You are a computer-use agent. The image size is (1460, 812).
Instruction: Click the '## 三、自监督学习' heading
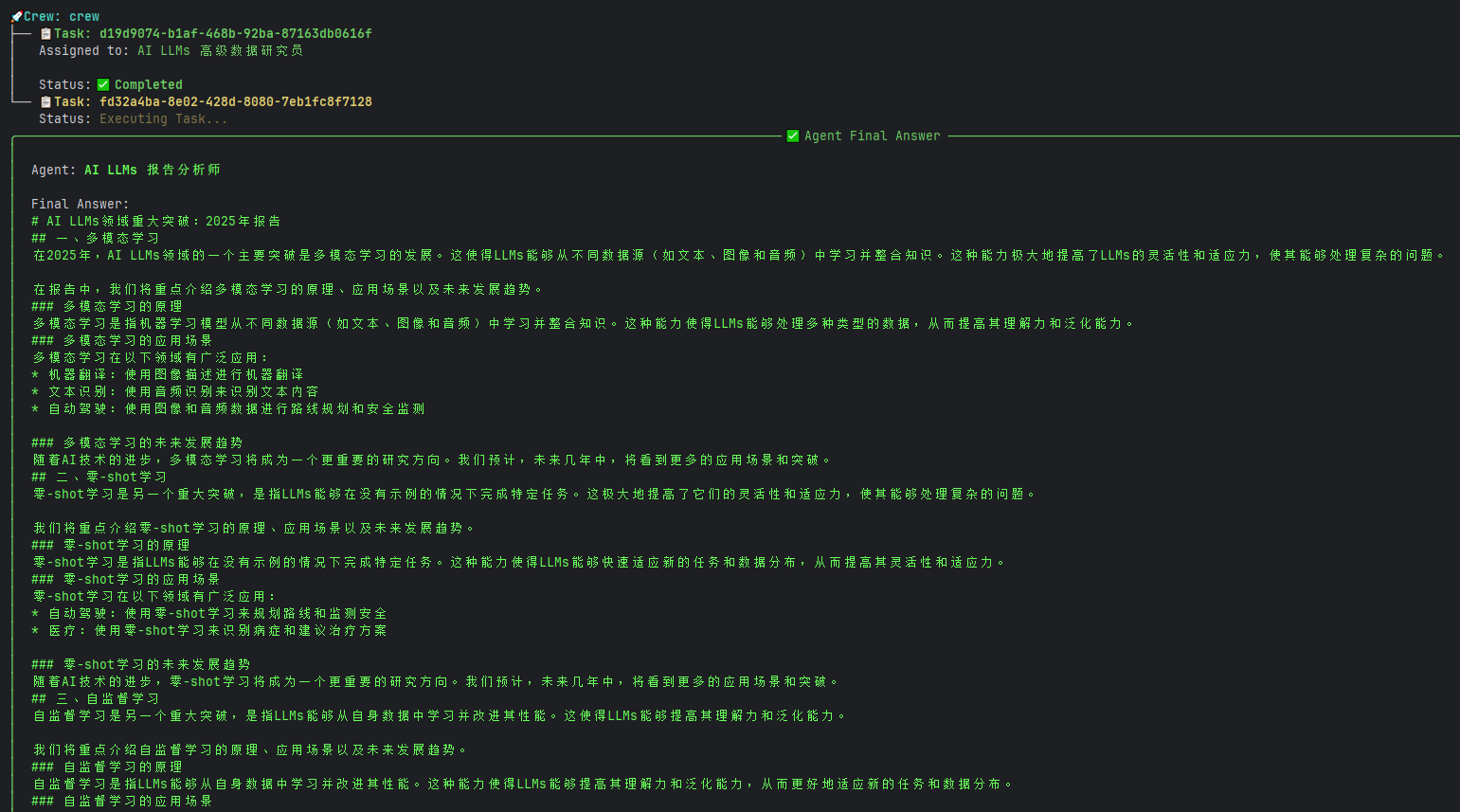[96, 698]
